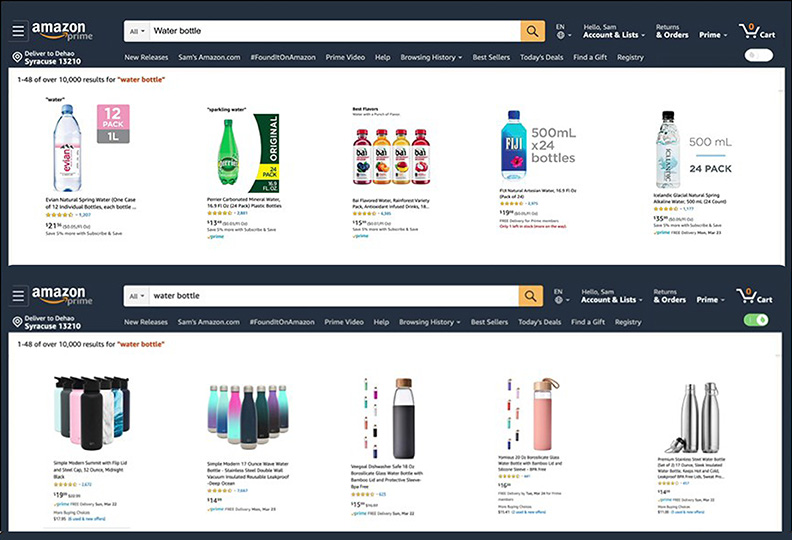Open Best Sellers in the top navigation bar
The width and height of the screenshot is (792, 540).
point(491,57)
